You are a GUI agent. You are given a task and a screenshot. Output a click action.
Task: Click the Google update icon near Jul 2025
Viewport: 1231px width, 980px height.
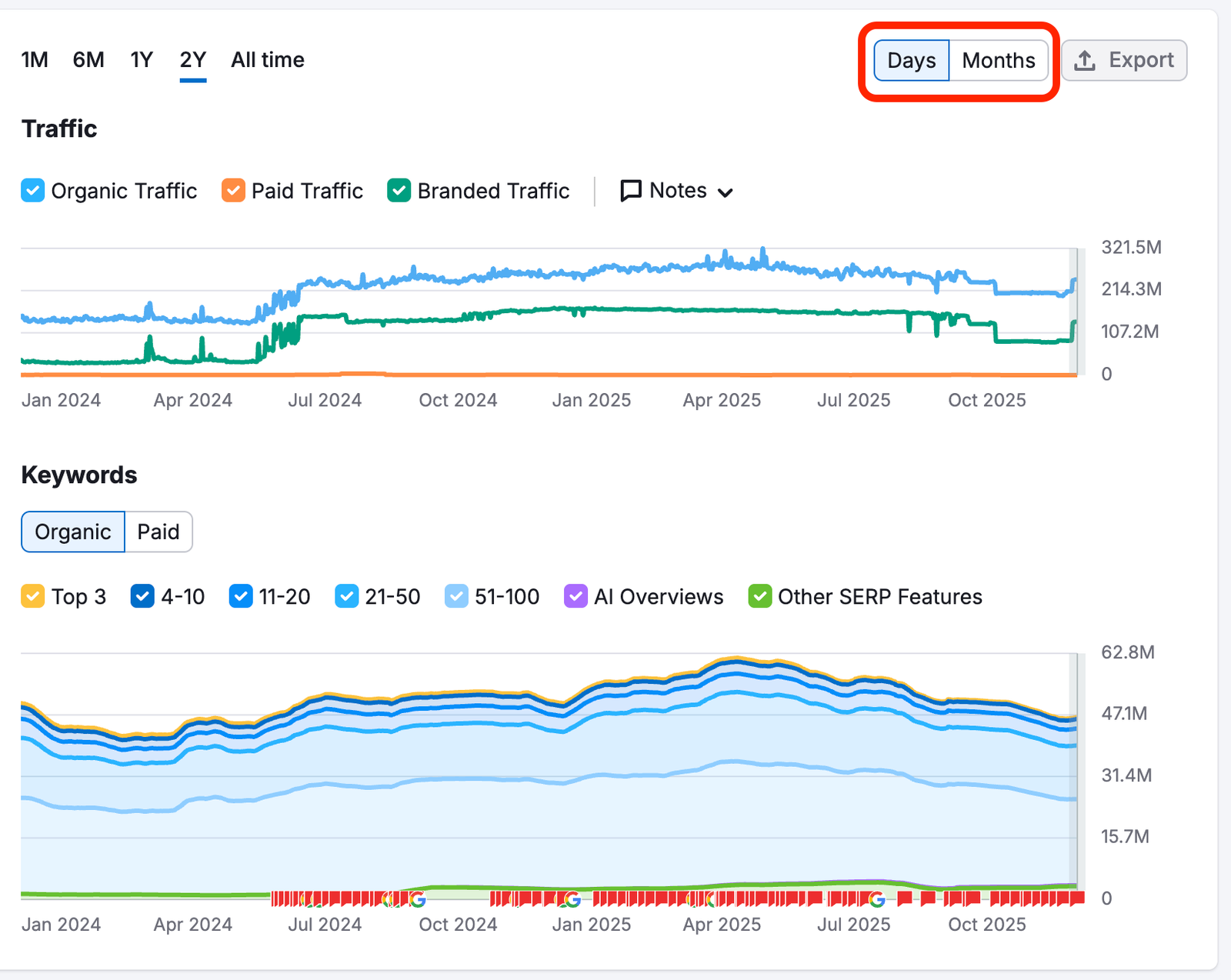point(877,898)
